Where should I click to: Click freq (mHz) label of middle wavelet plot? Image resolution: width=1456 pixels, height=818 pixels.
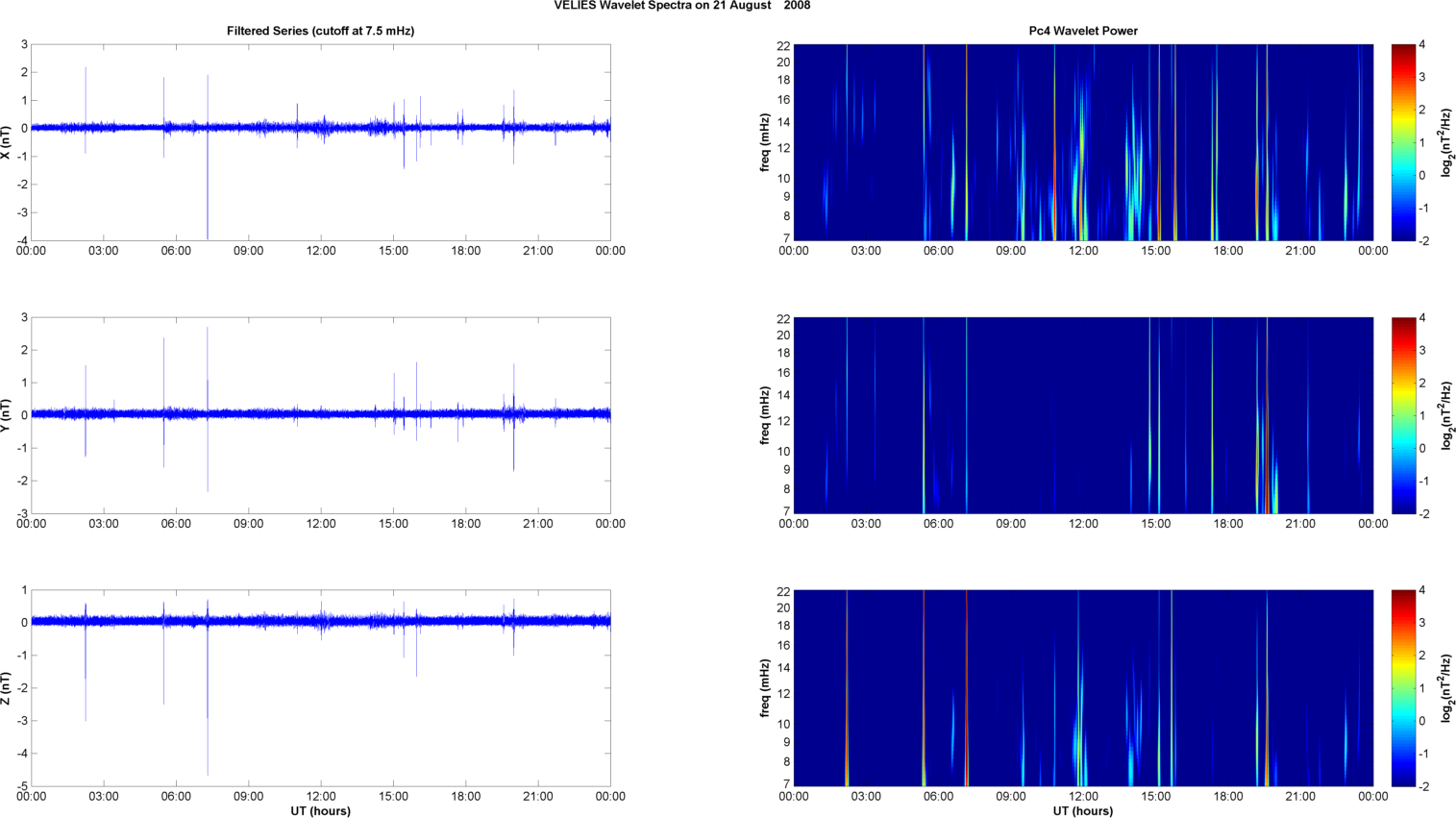[x=765, y=415]
